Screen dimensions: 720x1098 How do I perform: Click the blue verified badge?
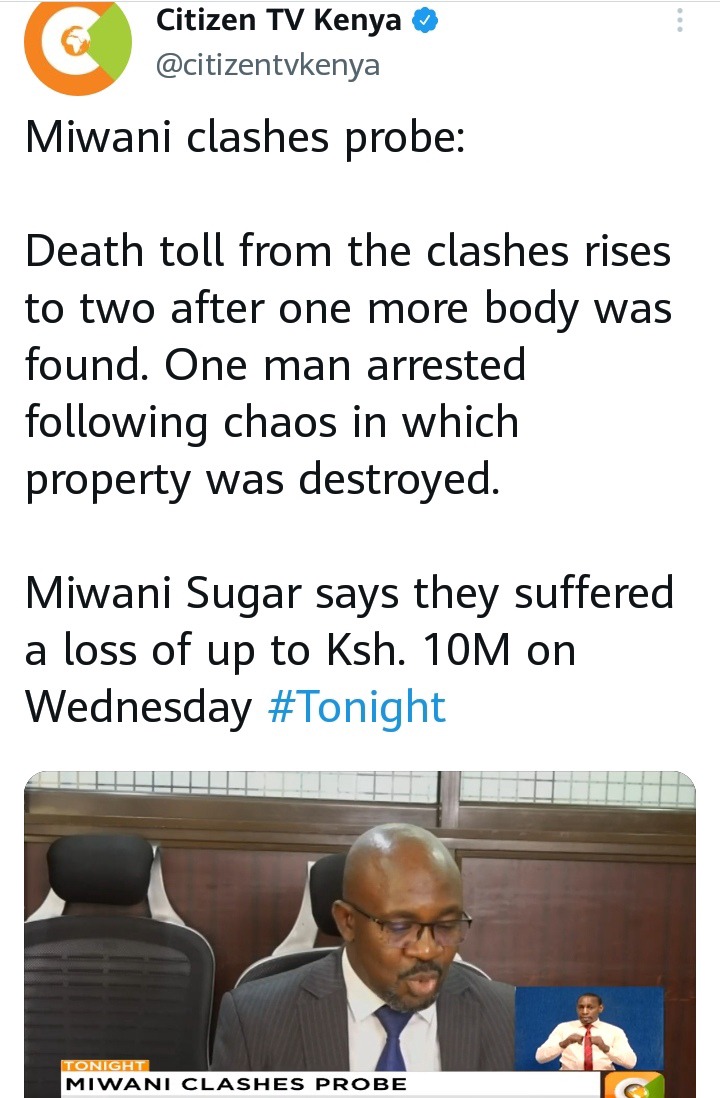pyautogui.click(x=424, y=22)
